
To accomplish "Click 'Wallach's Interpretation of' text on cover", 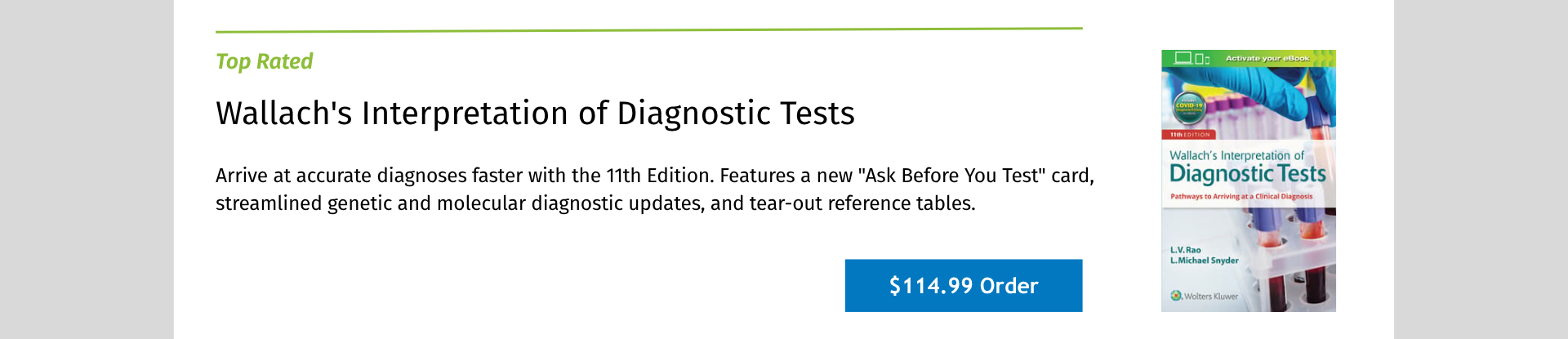I will click(1236, 155).
